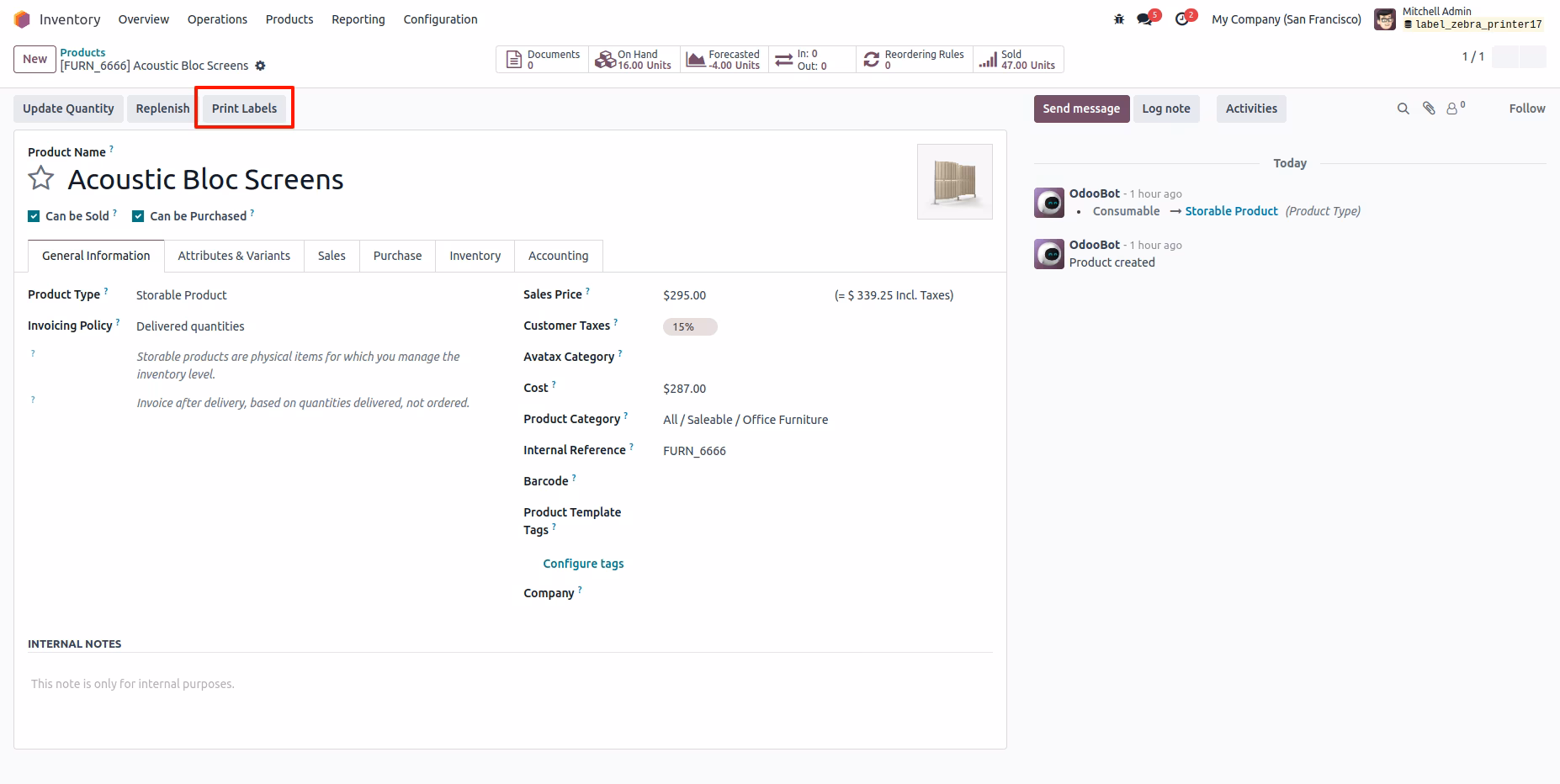Screen dimensions: 1560x784
Task: Open the Configuration menu
Action: pos(440,19)
